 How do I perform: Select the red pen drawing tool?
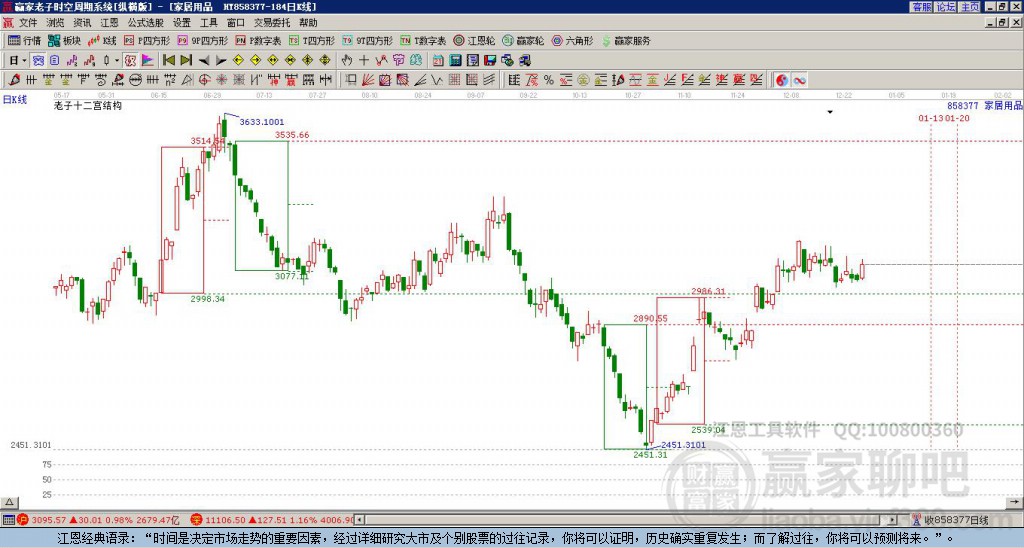pos(14,80)
